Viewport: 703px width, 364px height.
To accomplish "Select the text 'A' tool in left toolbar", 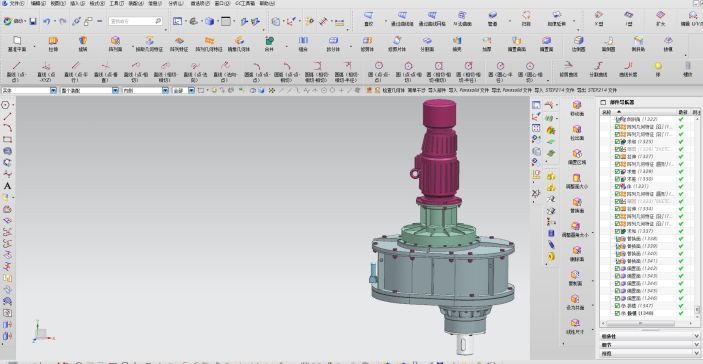I will coord(7,186).
